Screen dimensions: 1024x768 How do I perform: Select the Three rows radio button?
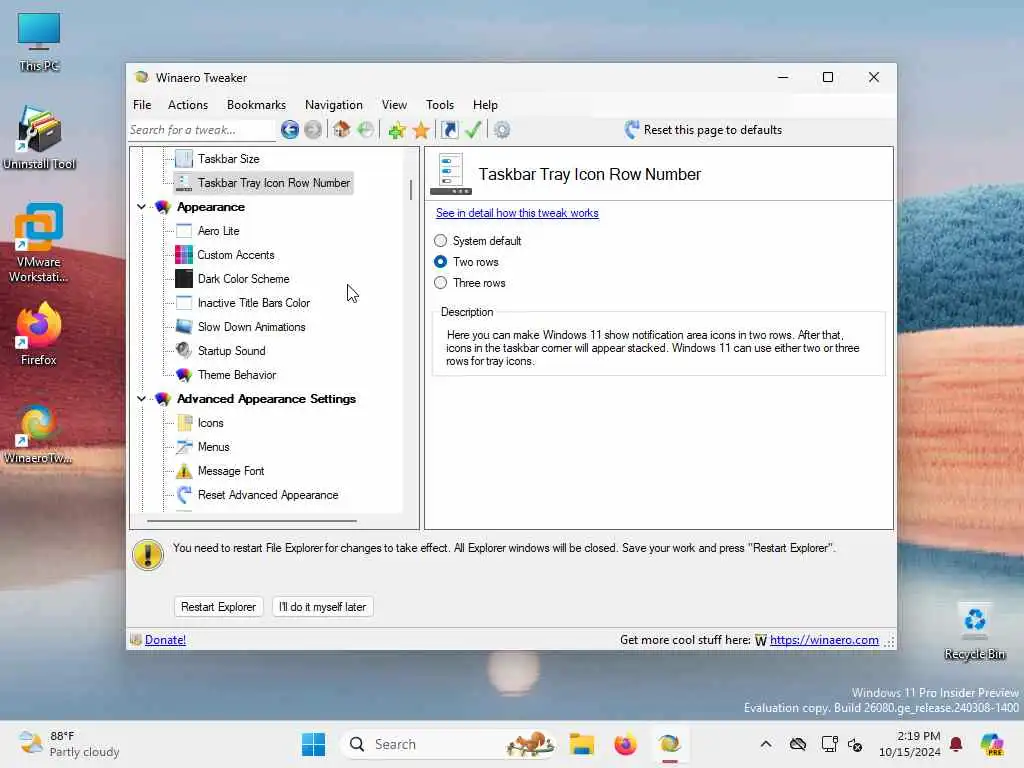click(441, 283)
